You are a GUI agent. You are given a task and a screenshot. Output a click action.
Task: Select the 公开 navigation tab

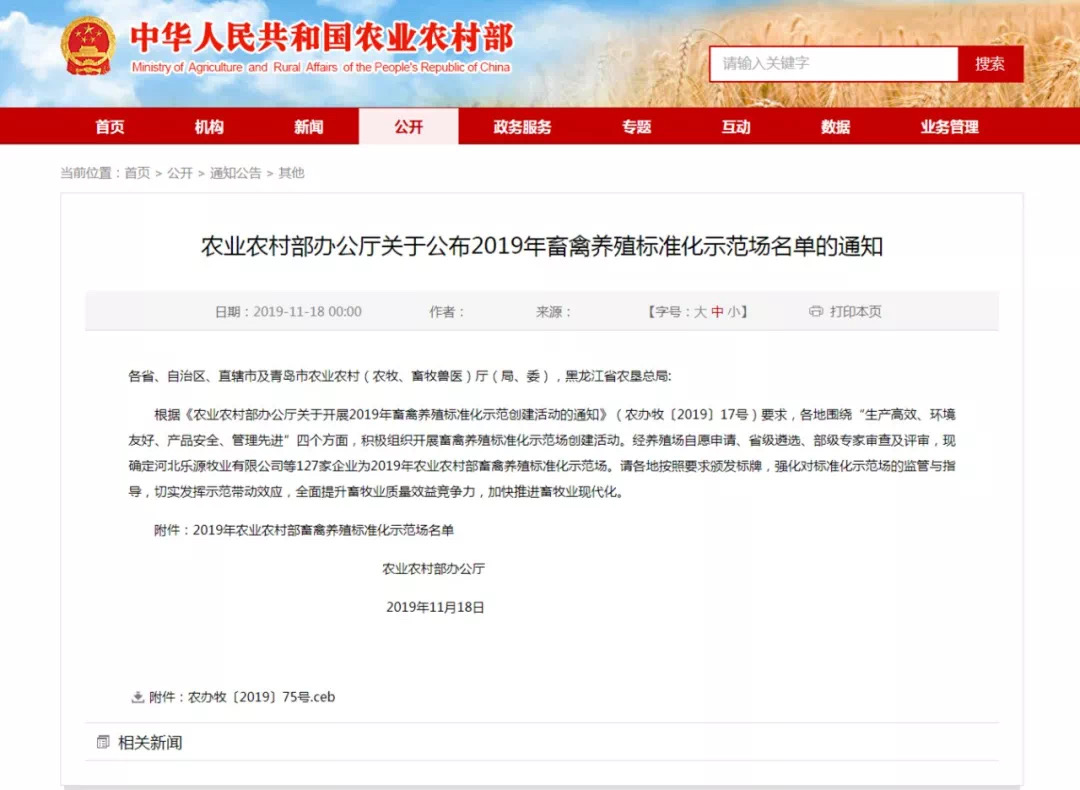tap(408, 127)
